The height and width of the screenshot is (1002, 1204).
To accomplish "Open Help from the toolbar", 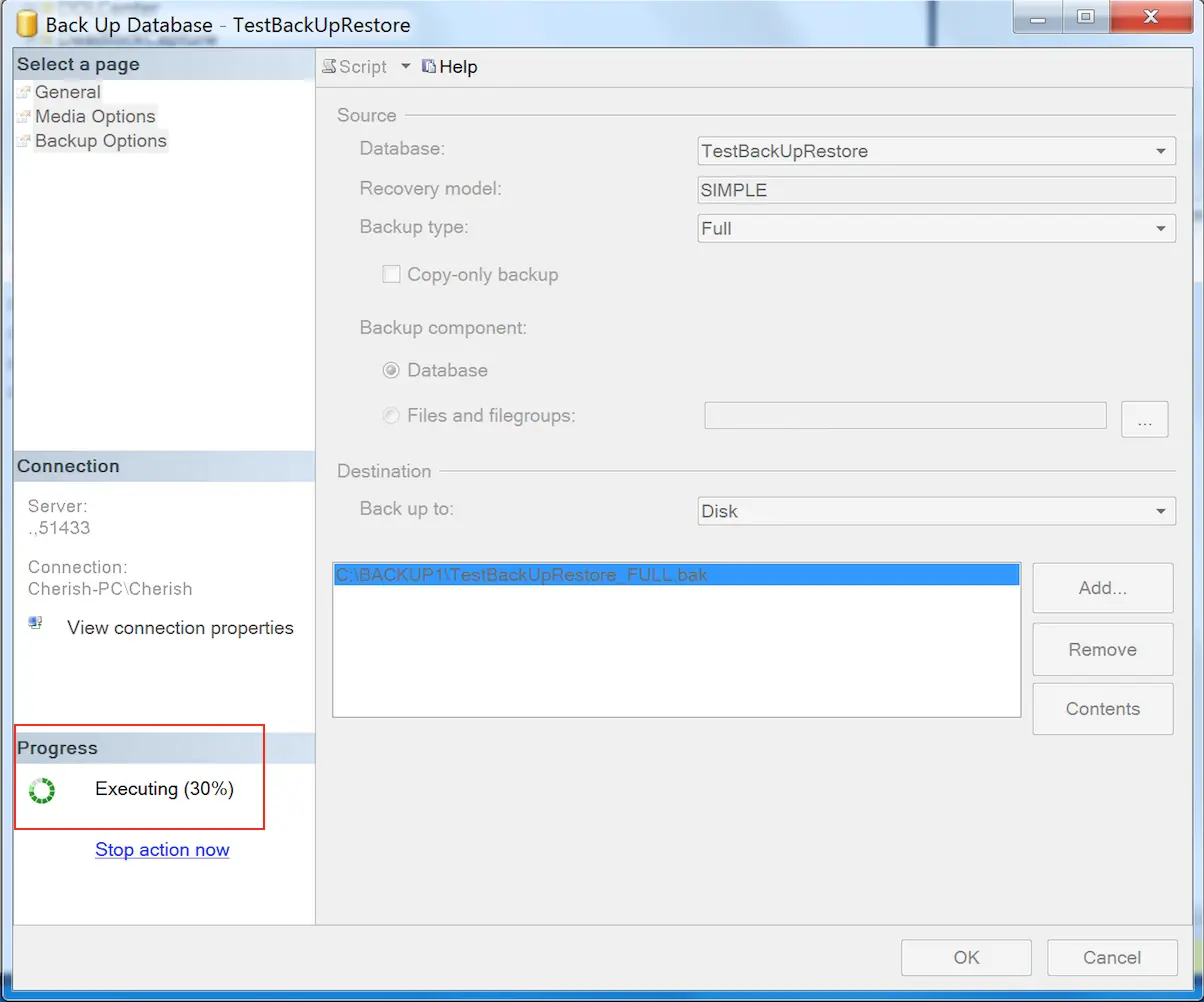I will [x=458, y=67].
